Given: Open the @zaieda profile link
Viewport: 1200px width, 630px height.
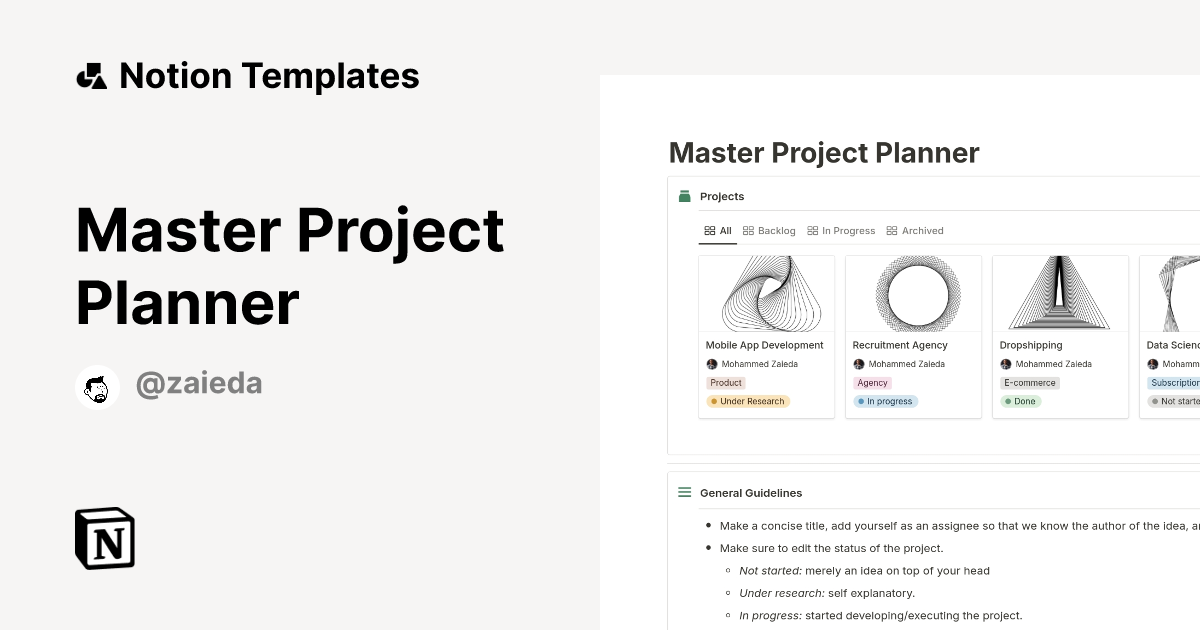Looking at the screenshot, I should pyautogui.click(x=199, y=383).
